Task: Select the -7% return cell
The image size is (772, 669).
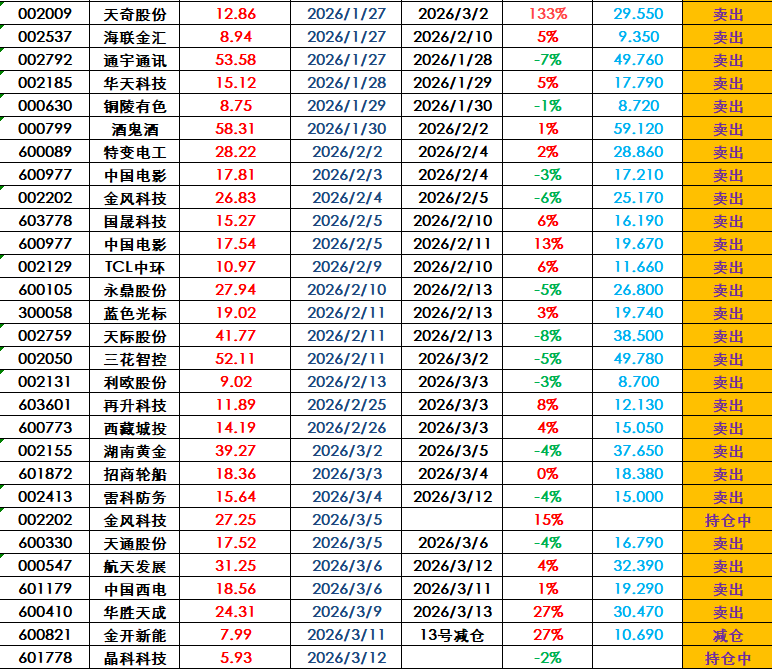Action: [x=547, y=60]
